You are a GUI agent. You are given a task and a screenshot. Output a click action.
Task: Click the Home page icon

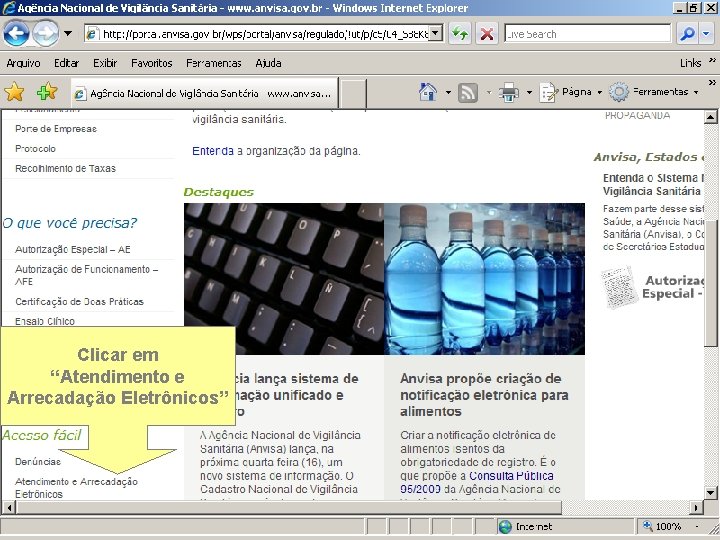[x=428, y=92]
